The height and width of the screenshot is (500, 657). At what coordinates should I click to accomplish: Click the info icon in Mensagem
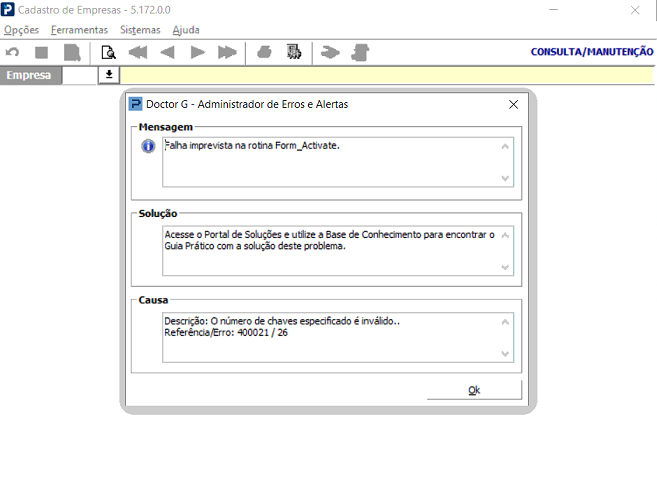point(148,146)
